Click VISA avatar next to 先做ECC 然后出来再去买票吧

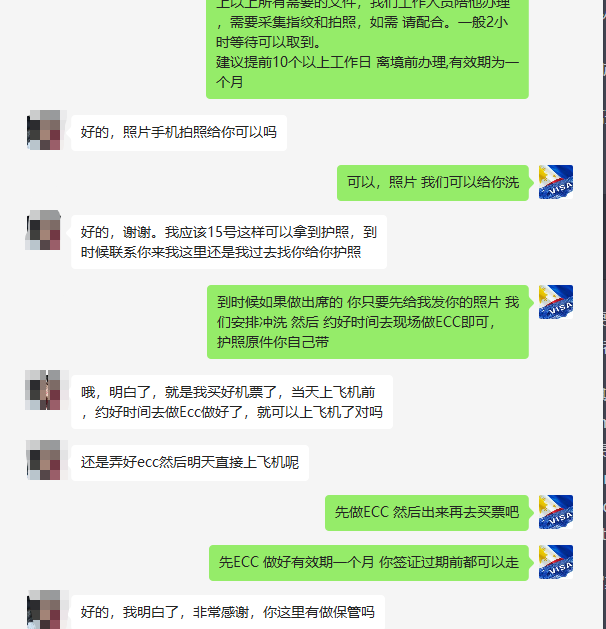click(x=555, y=512)
